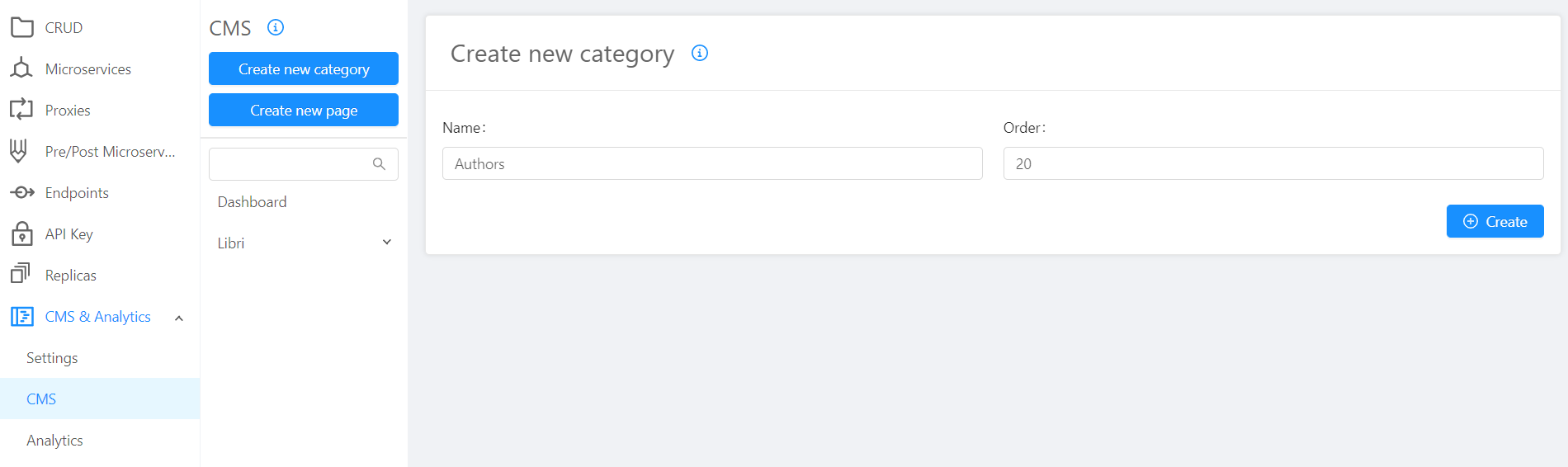This screenshot has height=467, width=1568.
Task: Select the CMS submenu item
Action: 41,399
